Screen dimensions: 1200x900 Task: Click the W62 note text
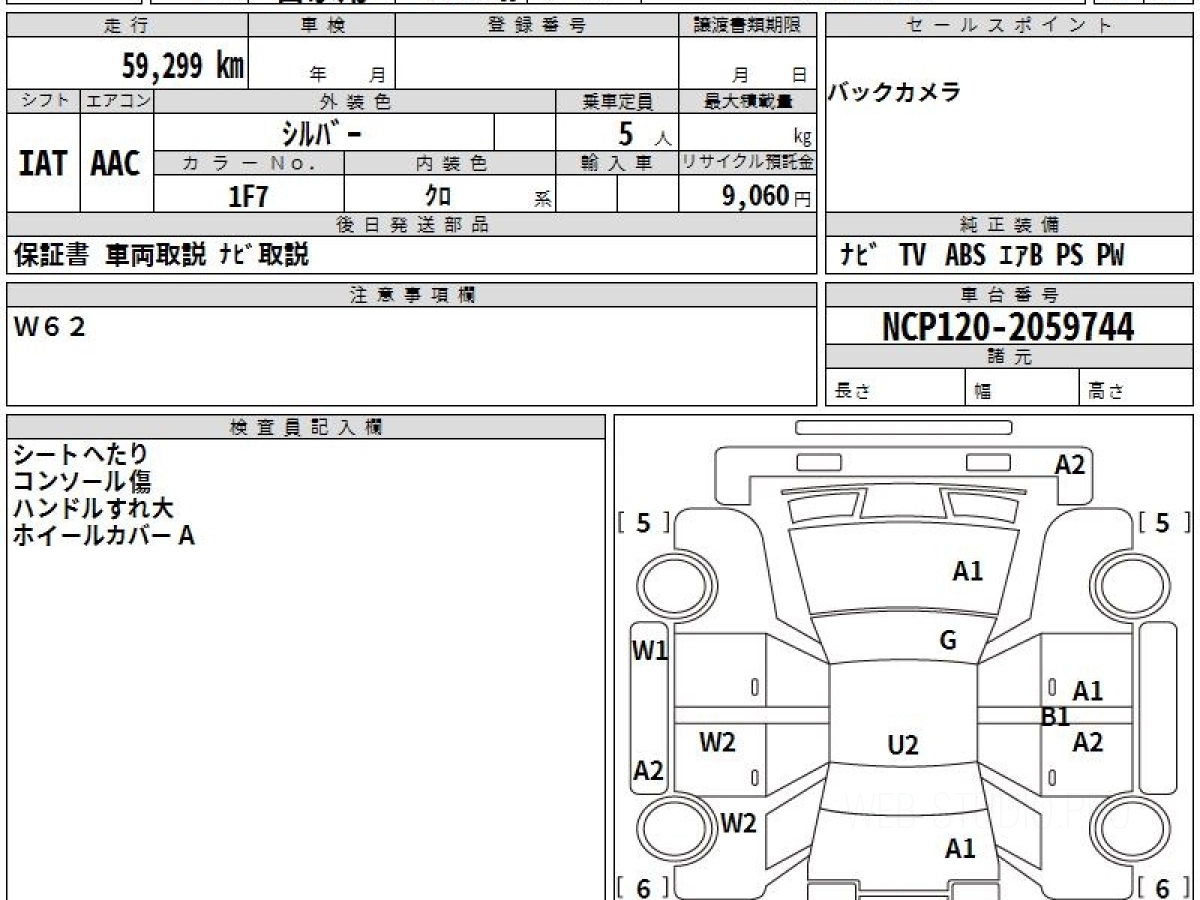pos(49,326)
